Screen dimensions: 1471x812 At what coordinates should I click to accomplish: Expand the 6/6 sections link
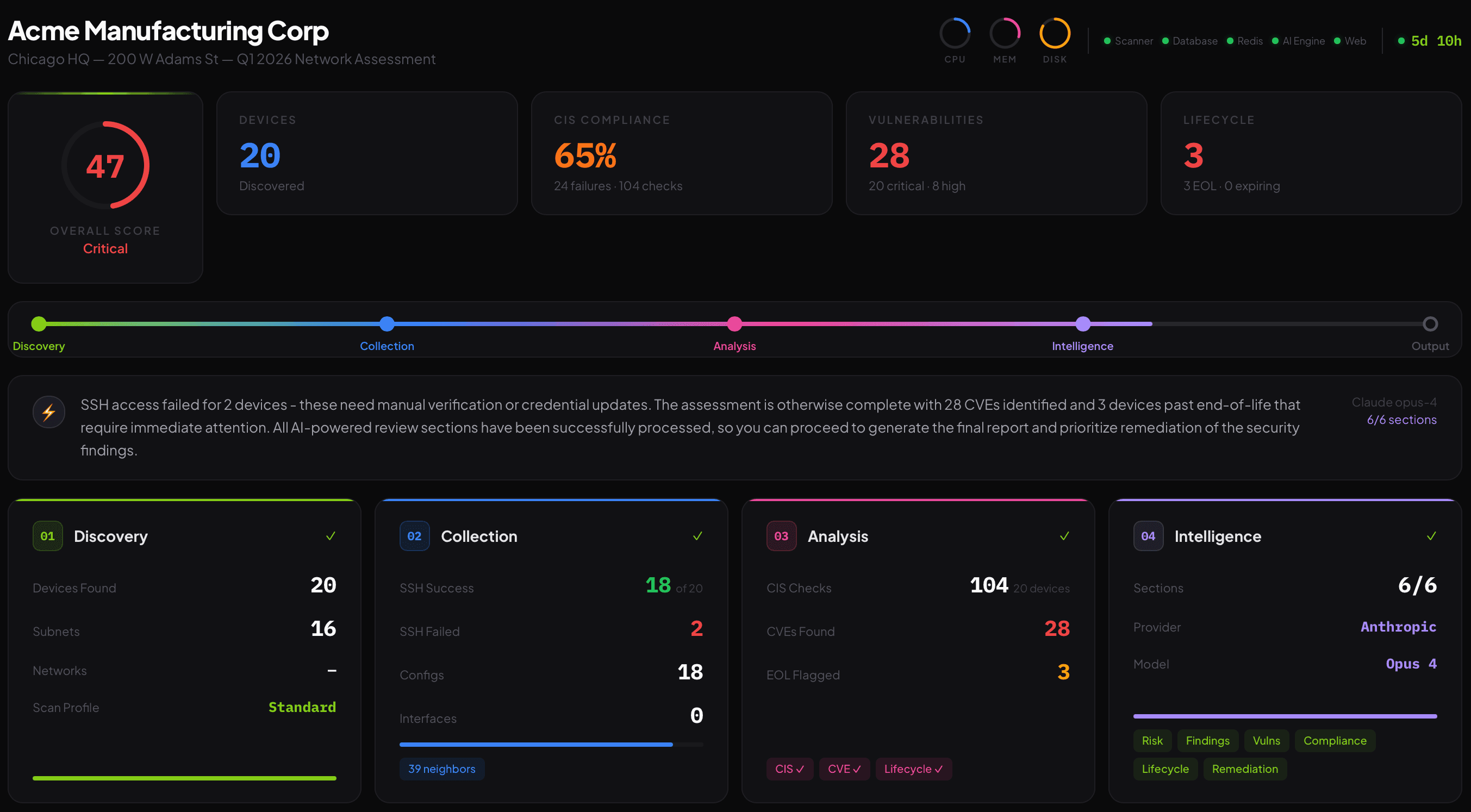[x=1401, y=419]
